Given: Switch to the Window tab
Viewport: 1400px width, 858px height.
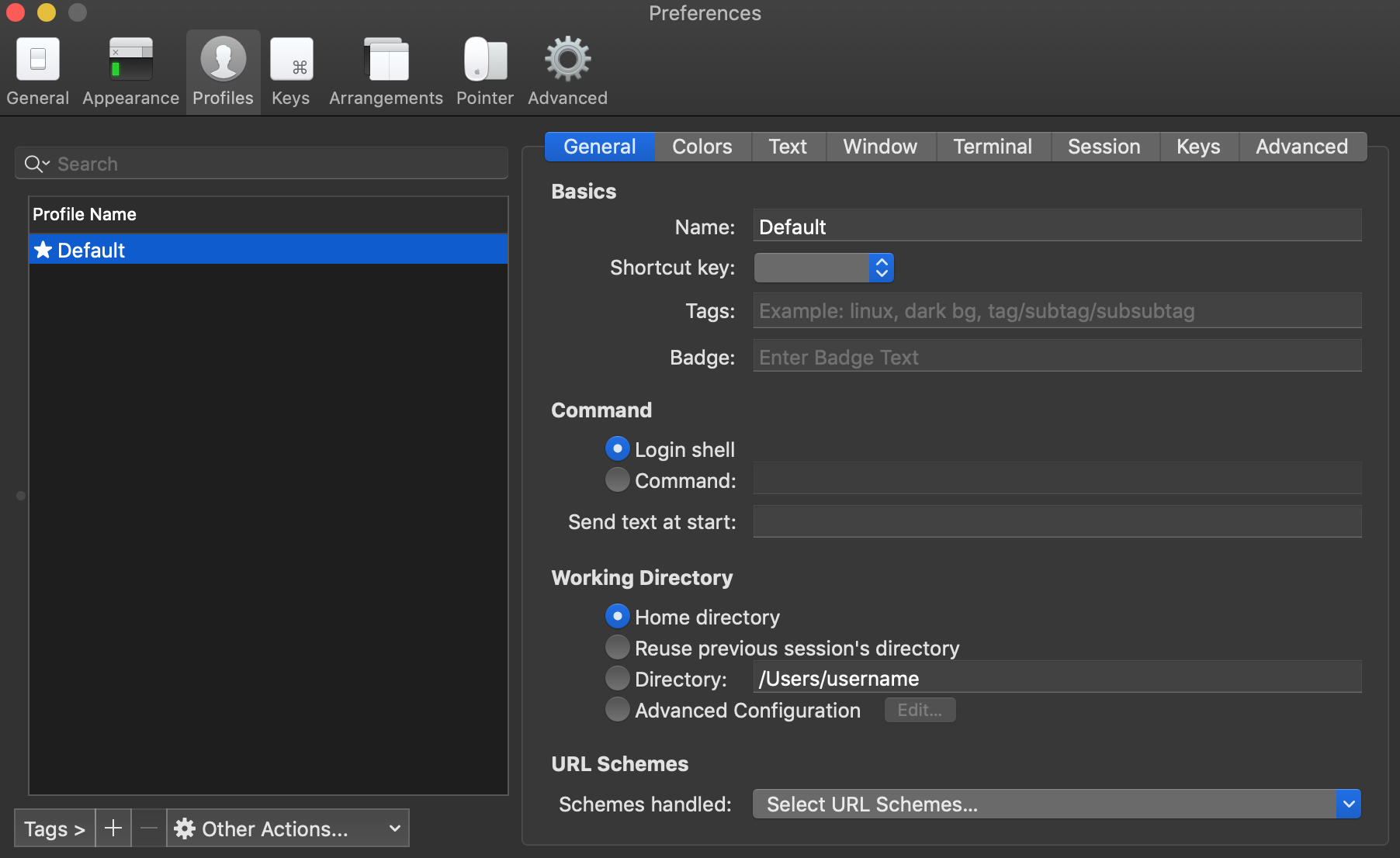Looking at the screenshot, I should 880,147.
